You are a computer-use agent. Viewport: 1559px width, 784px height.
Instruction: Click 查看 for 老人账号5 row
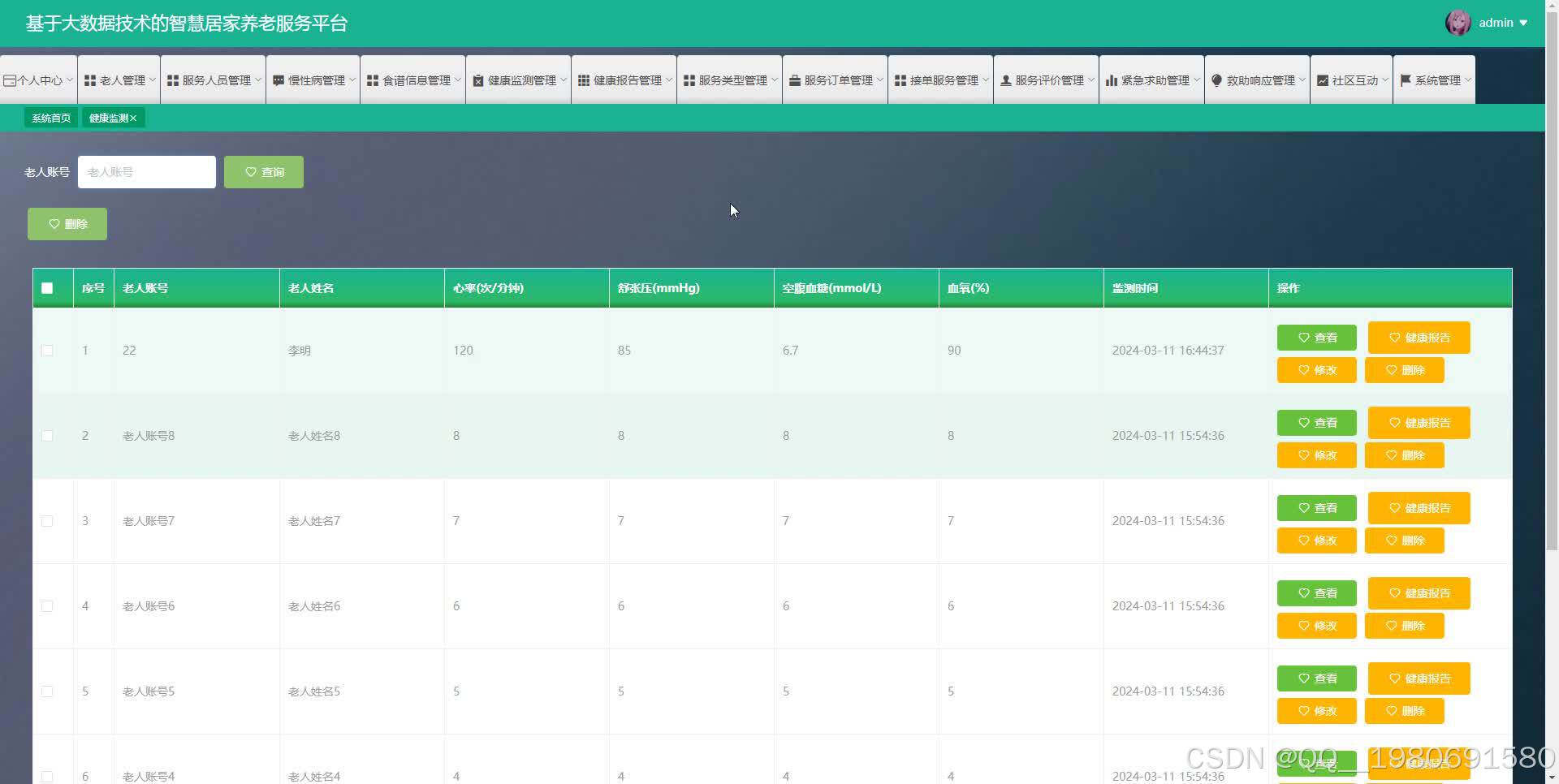pos(1316,678)
